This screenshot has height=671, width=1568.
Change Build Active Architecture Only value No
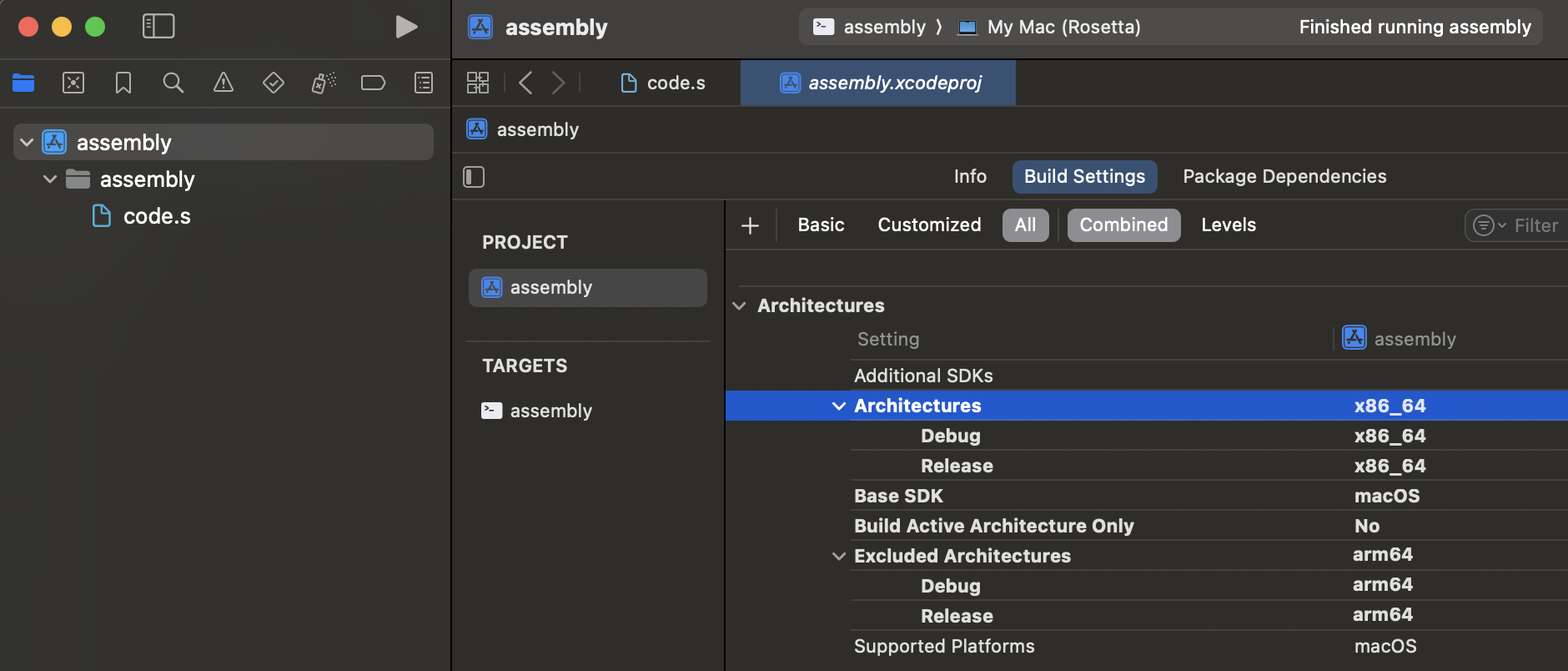(1366, 526)
